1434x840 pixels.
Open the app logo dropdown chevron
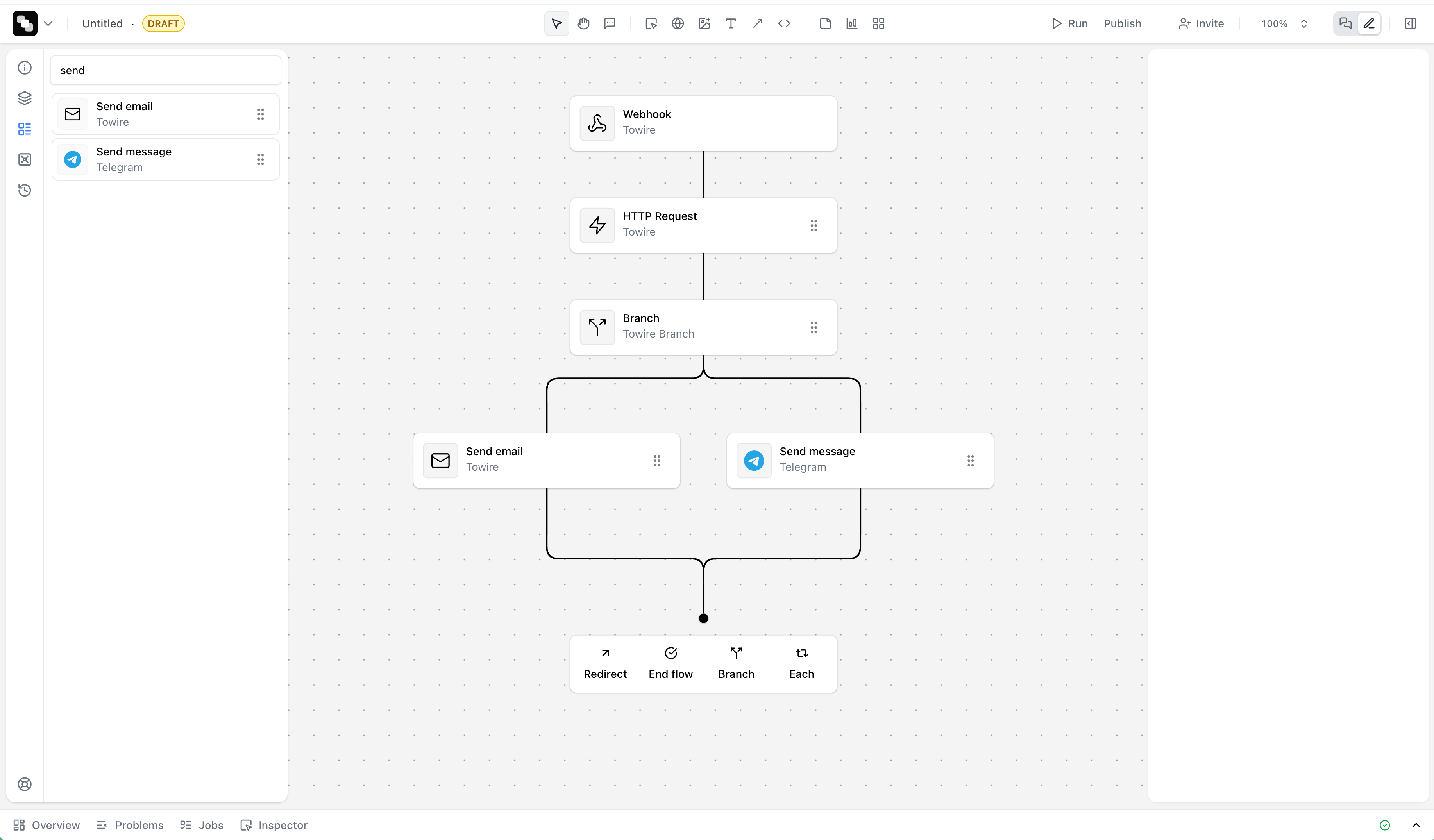(x=48, y=23)
